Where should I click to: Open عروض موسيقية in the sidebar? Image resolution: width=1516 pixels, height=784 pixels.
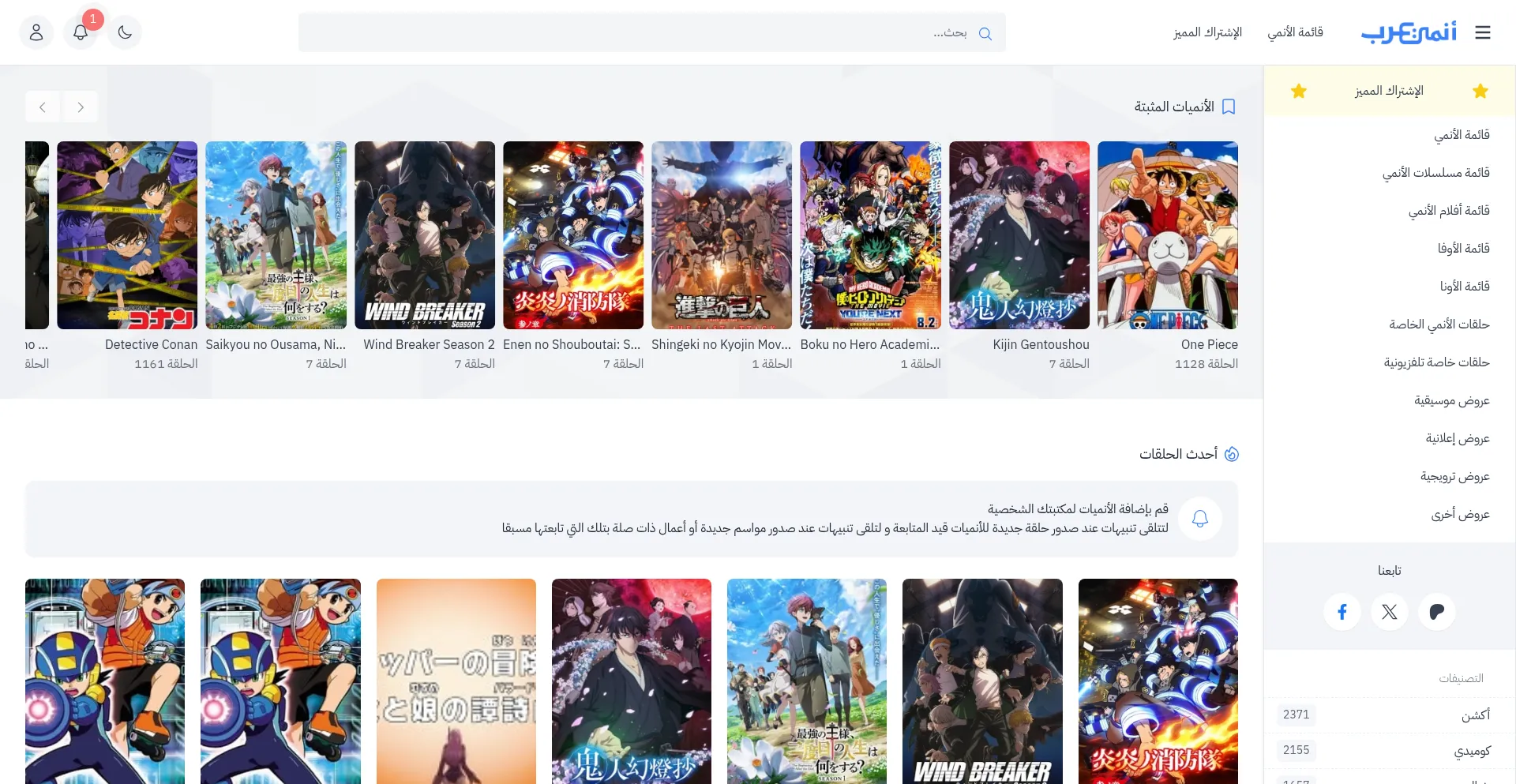(x=1451, y=400)
